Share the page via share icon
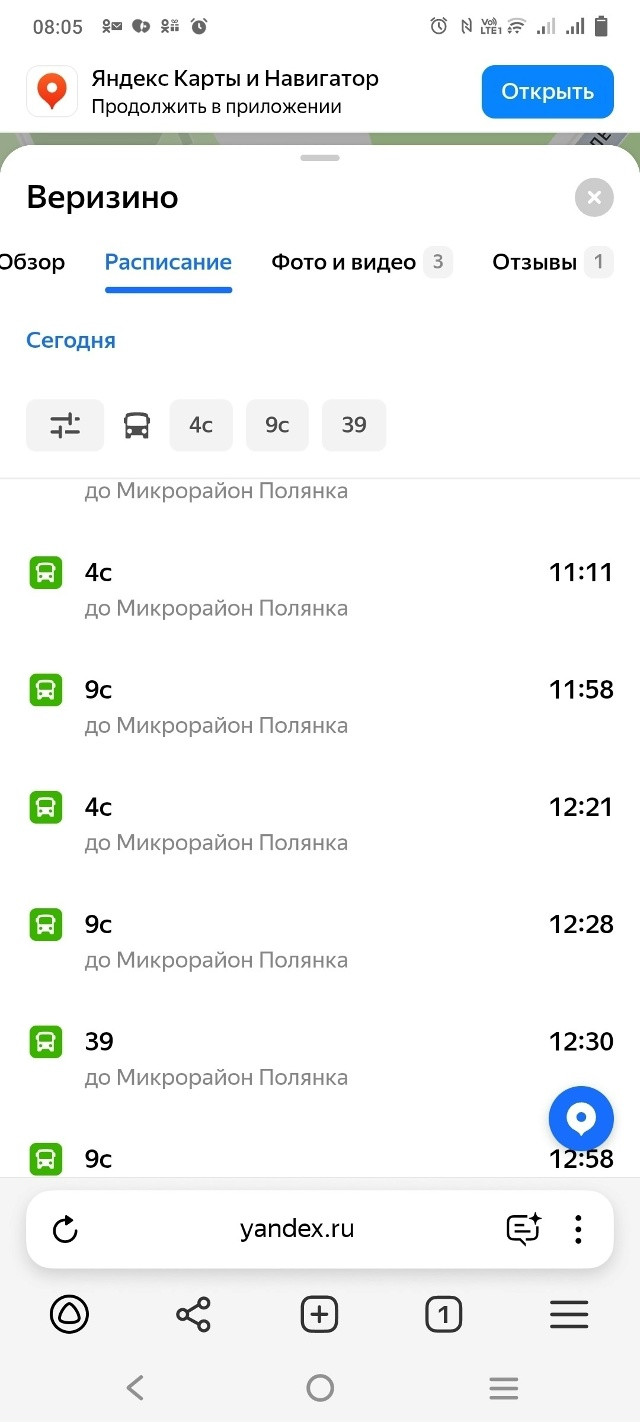Image resolution: width=640 pixels, height=1422 pixels. click(193, 1314)
